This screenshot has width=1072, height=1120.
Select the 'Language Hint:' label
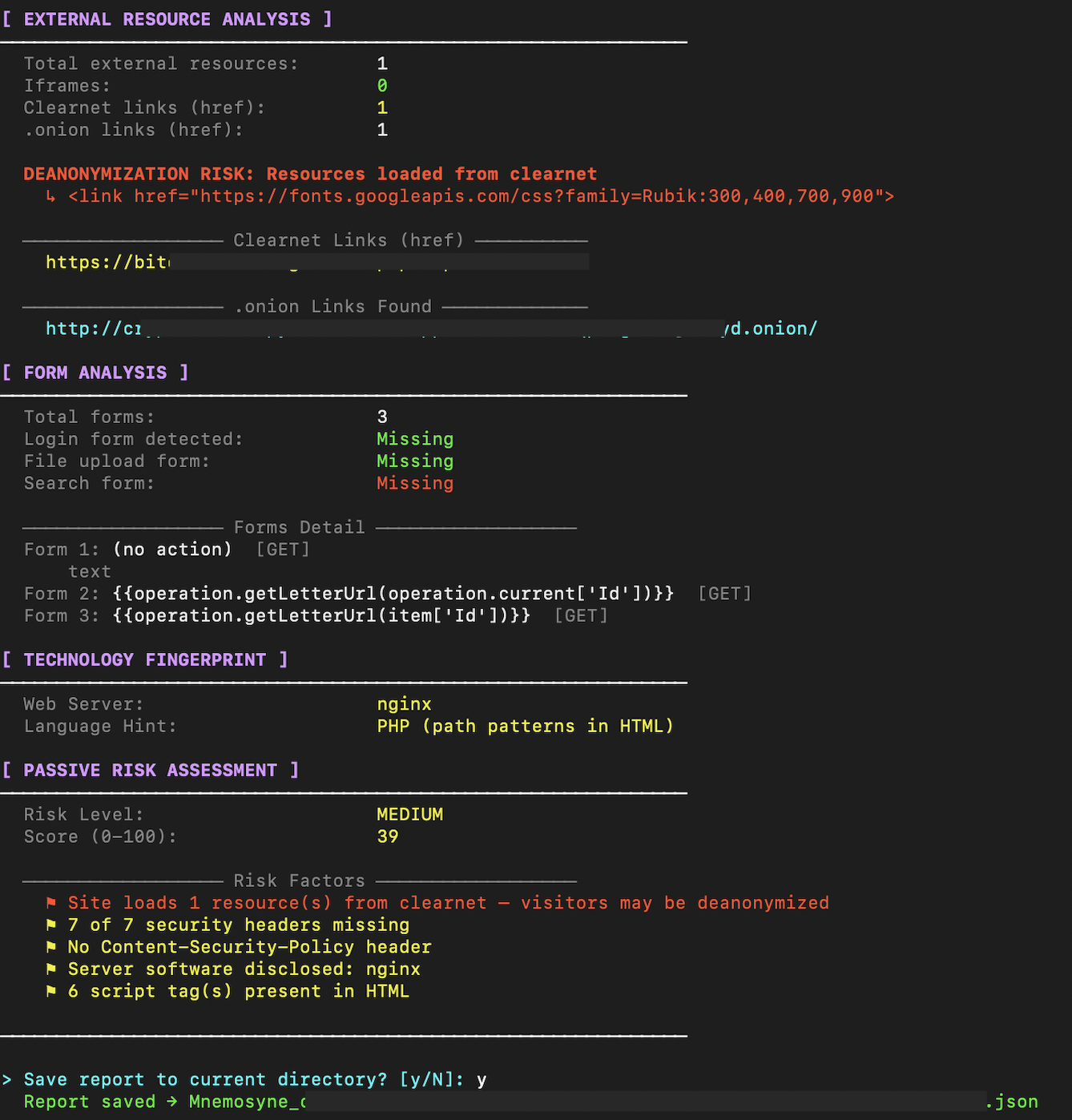point(100,727)
